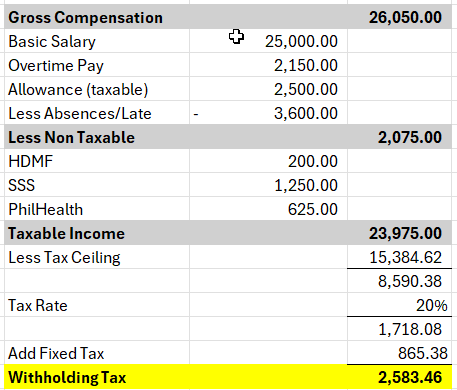The width and height of the screenshot is (457, 390).
Task: Select the yellow Withholding Tax 2,583.46 cell
Action: [399, 377]
